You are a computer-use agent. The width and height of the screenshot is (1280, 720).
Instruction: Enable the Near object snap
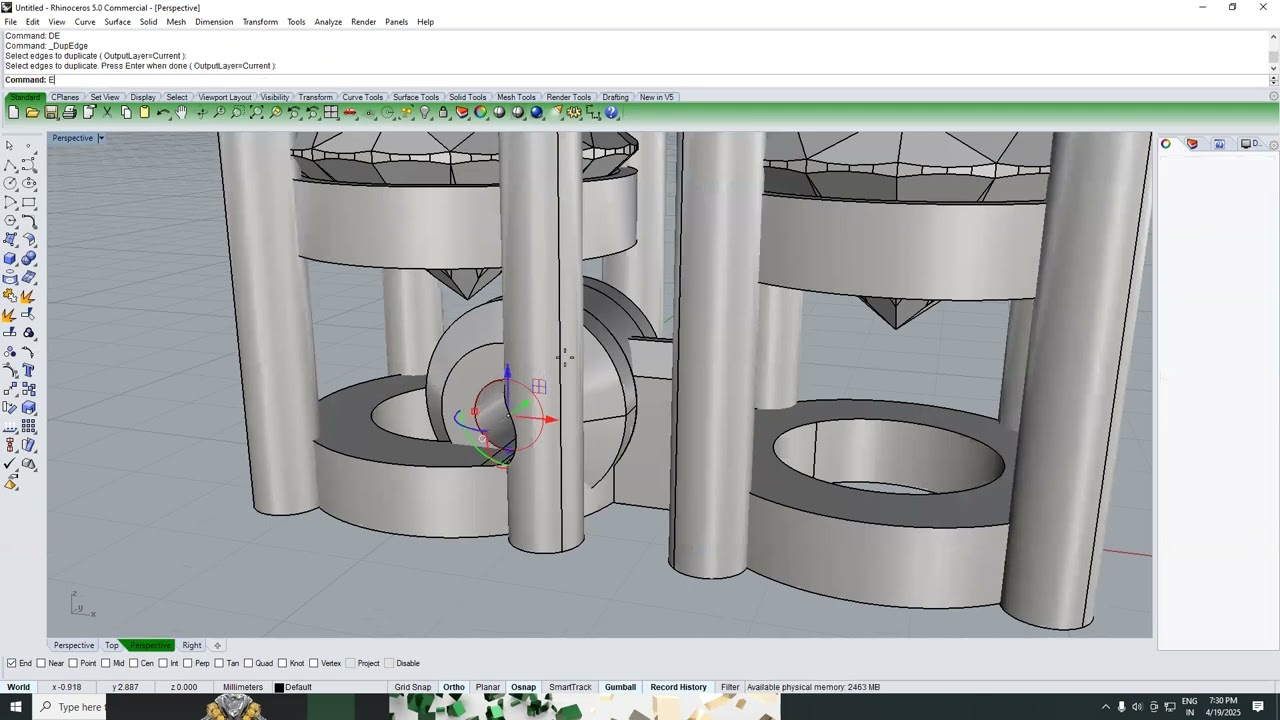[x=42, y=663]
